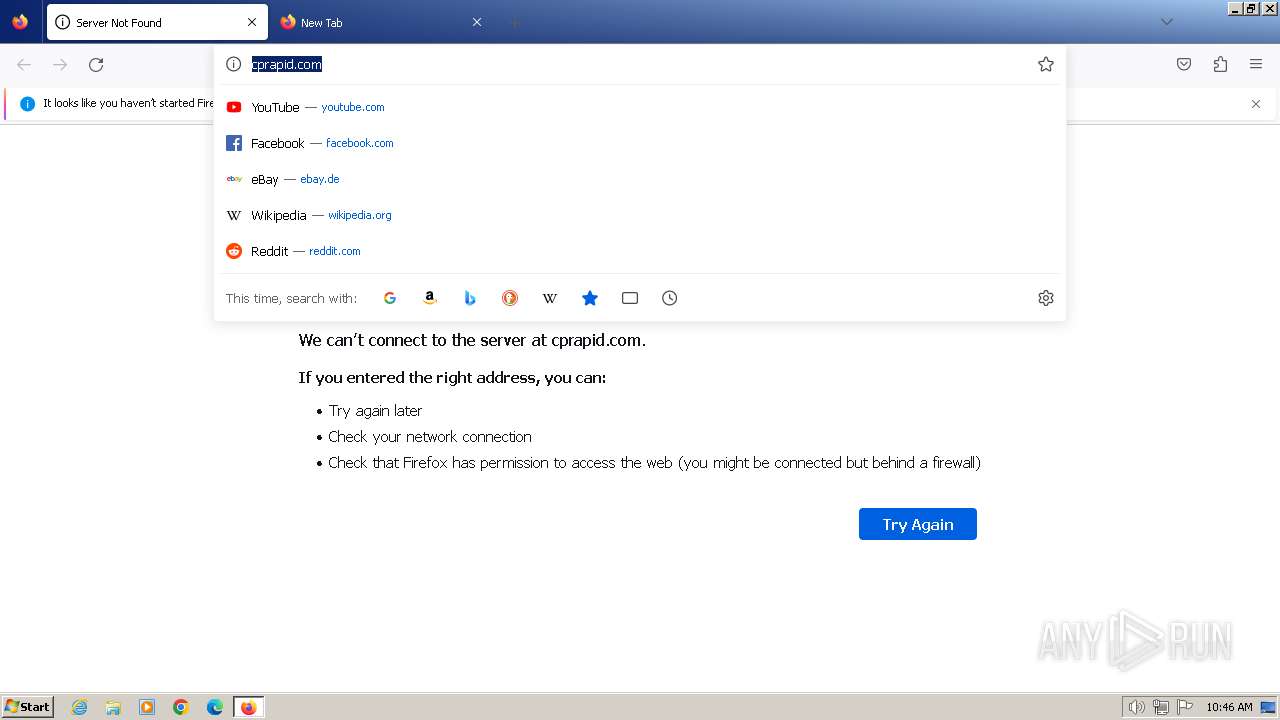This screenshot has width=1280, height=720.
Task: Open the Save to Pocket button
Action: tap(1184, 65)
